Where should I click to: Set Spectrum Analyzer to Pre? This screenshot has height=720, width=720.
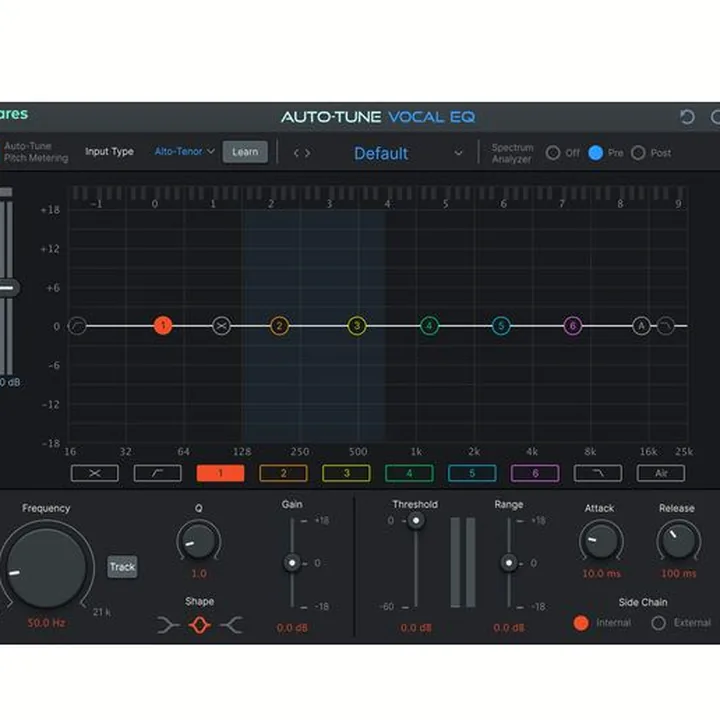[596, 153]
